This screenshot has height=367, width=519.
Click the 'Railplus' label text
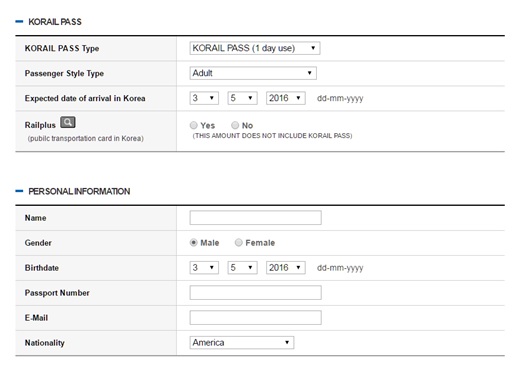click(40, 125)
